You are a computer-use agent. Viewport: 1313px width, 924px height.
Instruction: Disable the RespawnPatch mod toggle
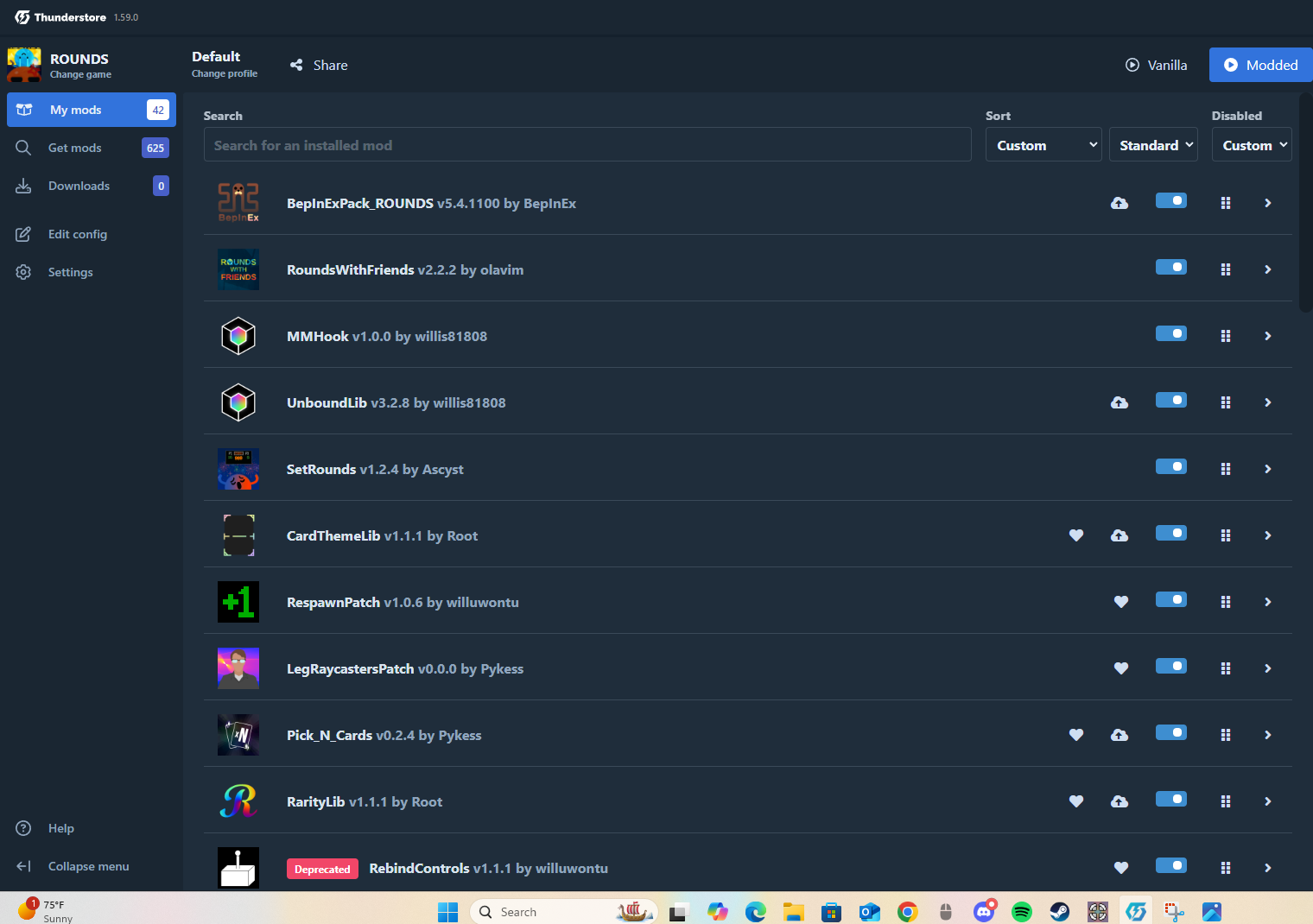coord(1171,599)
